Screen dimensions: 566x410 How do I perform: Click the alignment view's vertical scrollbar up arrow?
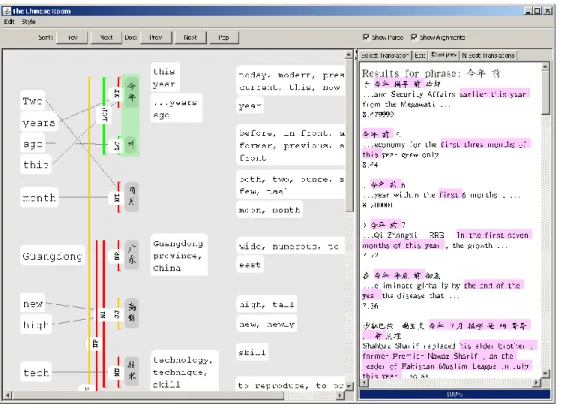[349, 55]
